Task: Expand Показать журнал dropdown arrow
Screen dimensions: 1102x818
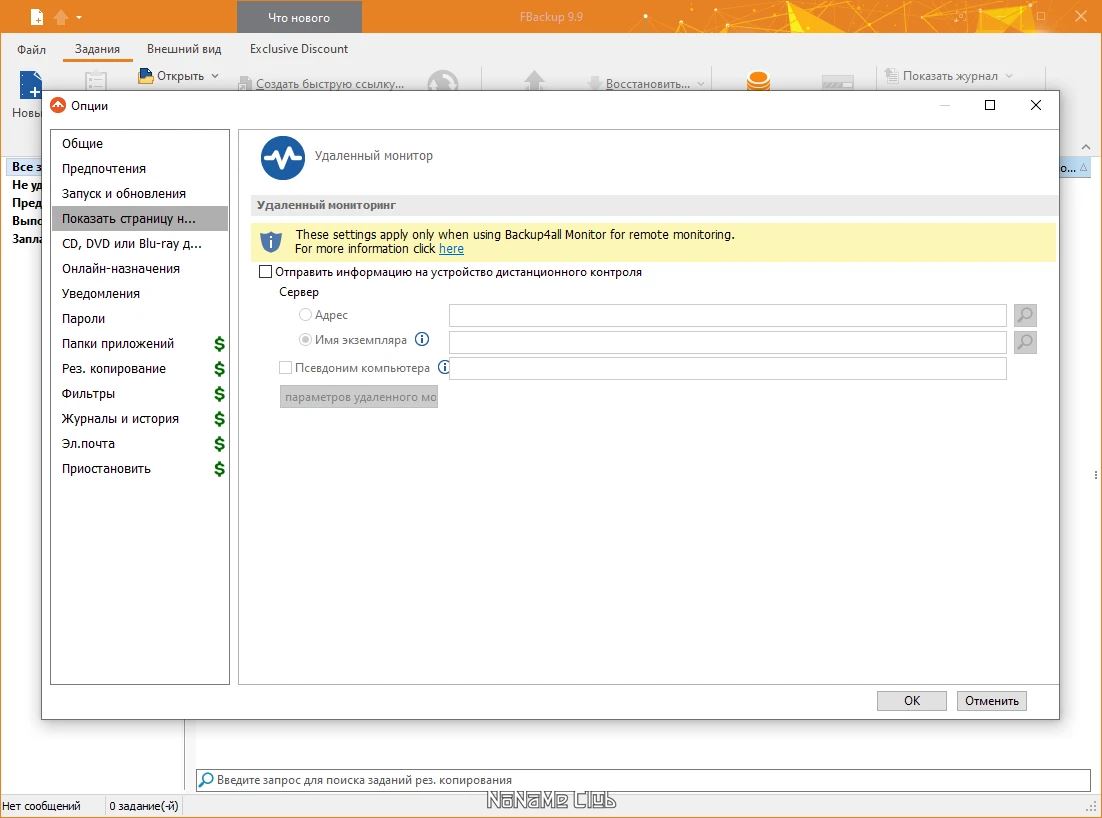Action: [x=1009, y=76]
